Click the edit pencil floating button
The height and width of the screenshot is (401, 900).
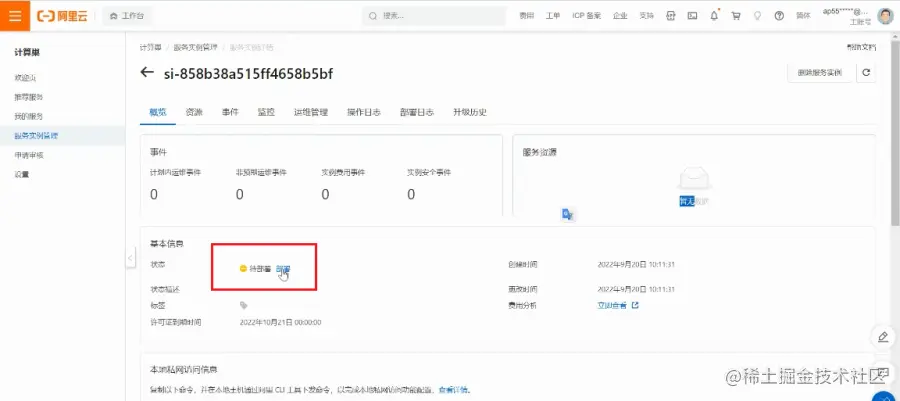tap(884, 337)
